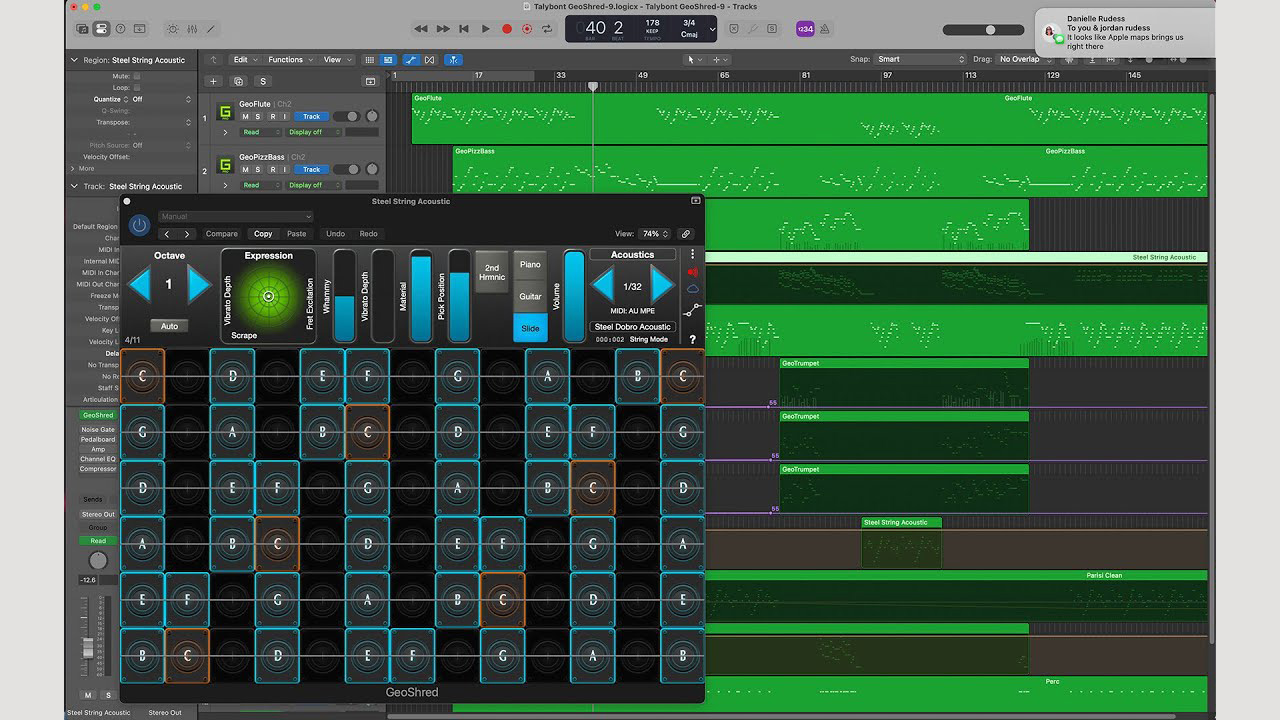This screenshot has height=720, width=1280.
Task: Open the plugin View size dropdown
Action: 655,234
